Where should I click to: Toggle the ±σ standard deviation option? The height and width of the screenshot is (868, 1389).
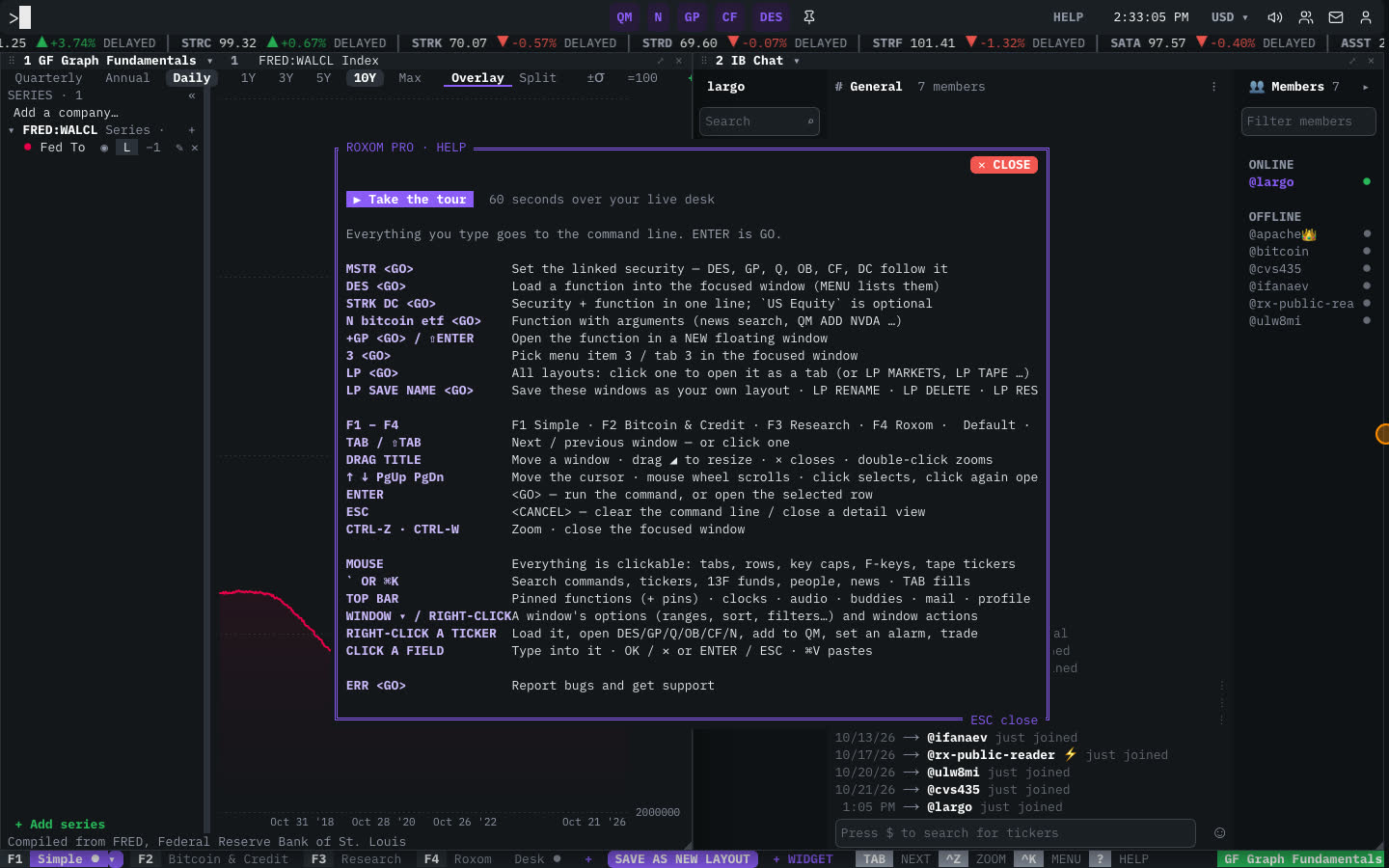pyautogui.click(x=595, y=78)
